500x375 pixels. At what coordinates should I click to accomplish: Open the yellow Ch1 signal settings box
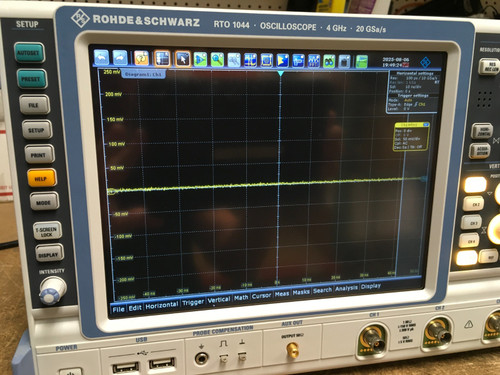point(411,137)
